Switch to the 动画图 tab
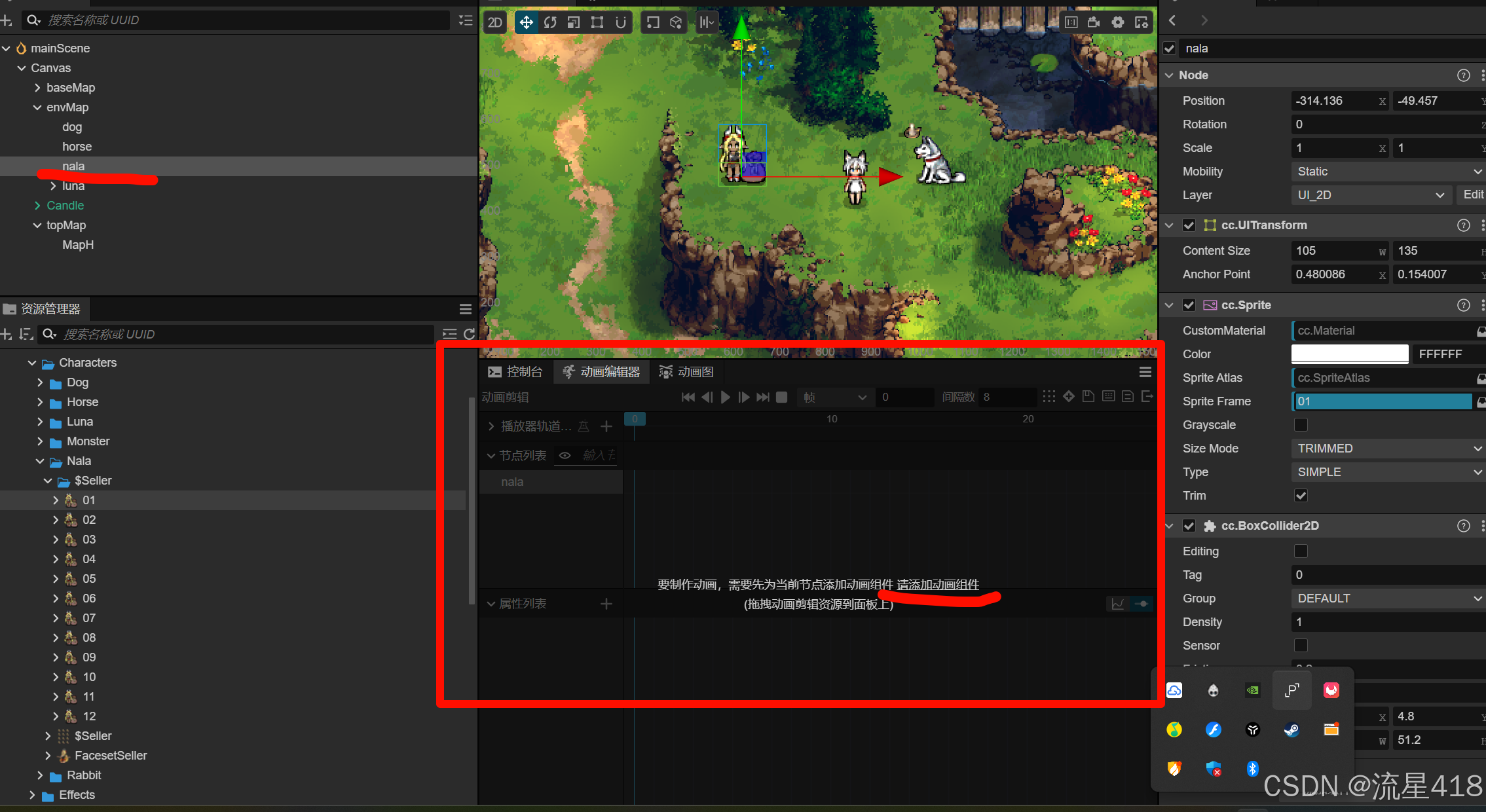Image resolution: width=1486 pixels, height=812 pixels. tap(686, 372)
